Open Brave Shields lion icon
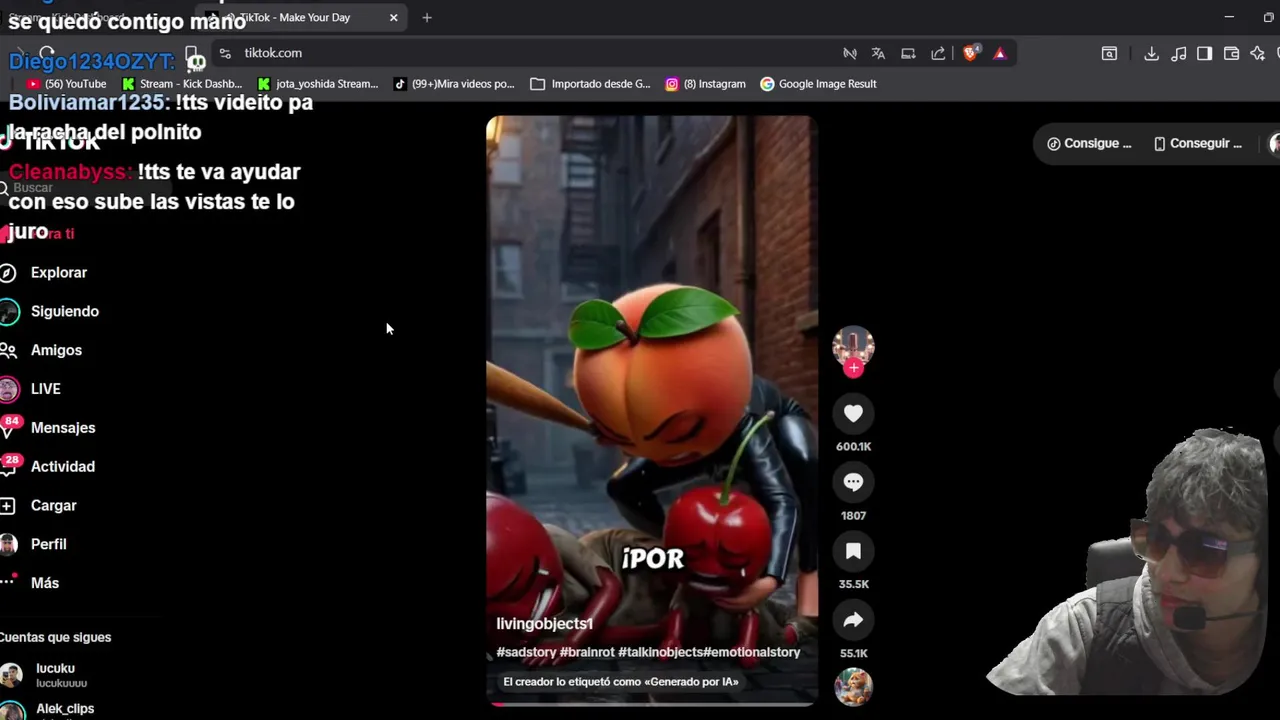The image size is (1280, 720). pyautogui.click(x=970, y=53)
